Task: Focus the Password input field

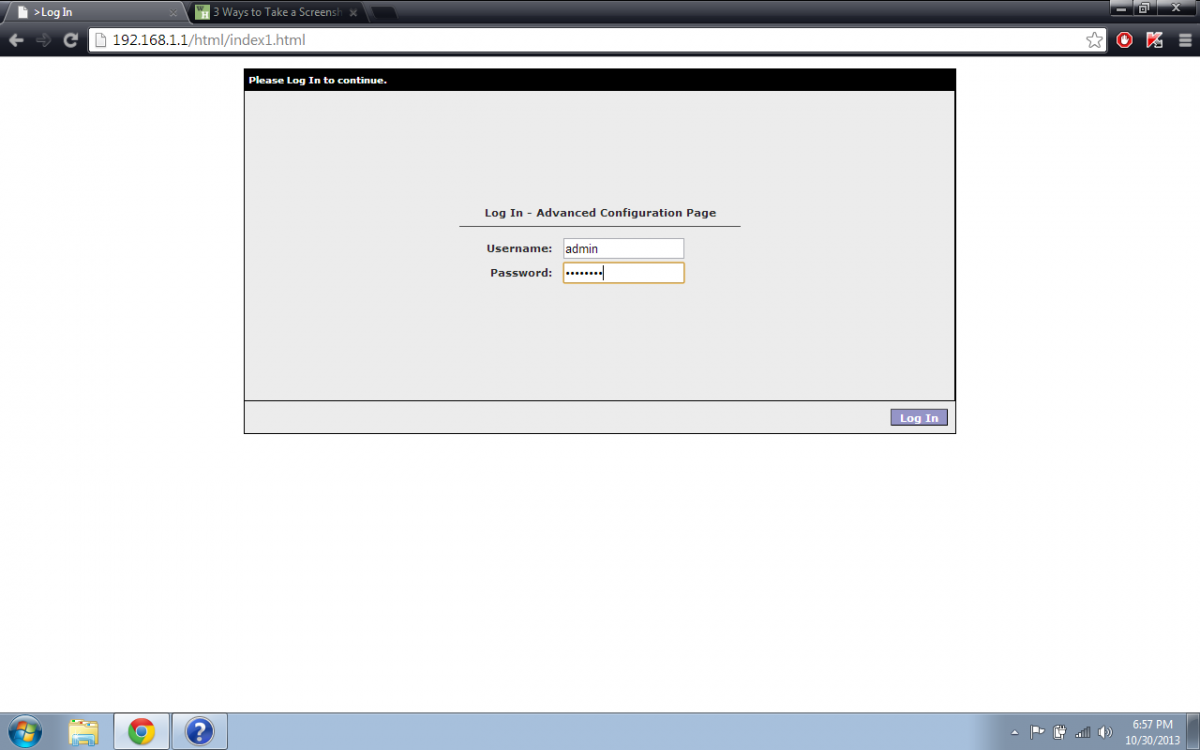Action: [x=623, y=273]
